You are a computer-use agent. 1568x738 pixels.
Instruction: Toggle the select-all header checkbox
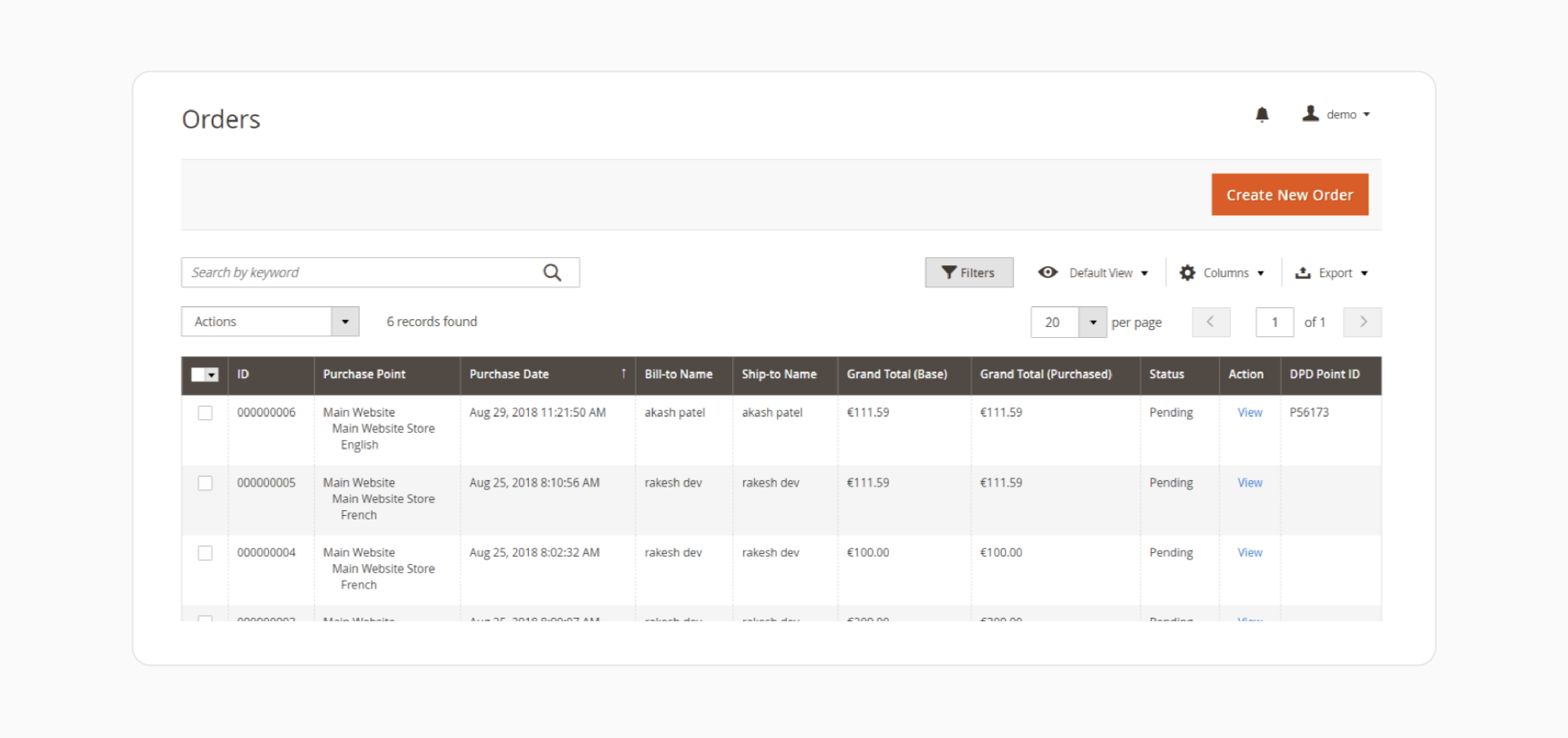(x=198, y=375)
